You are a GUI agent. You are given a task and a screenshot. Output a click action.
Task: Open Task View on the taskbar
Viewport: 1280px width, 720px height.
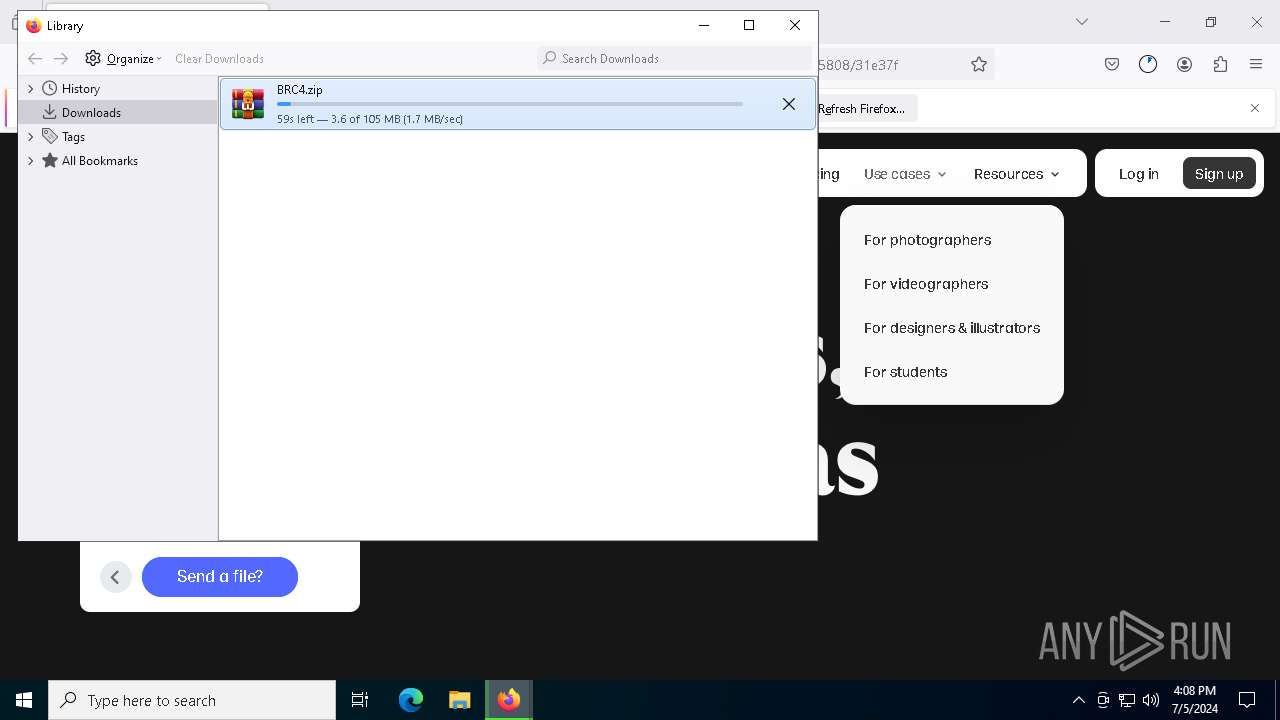(360, 700)
